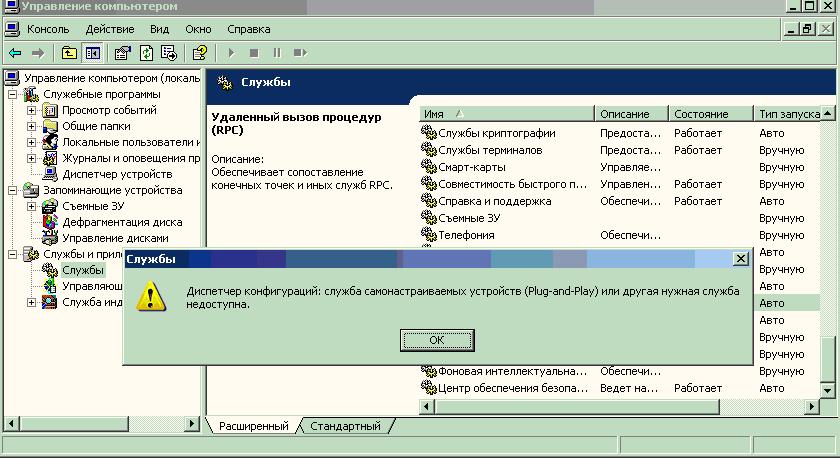Click the Up one level folder icon
The width and height of the screenshot is (840, 458).
pos(69,53)
